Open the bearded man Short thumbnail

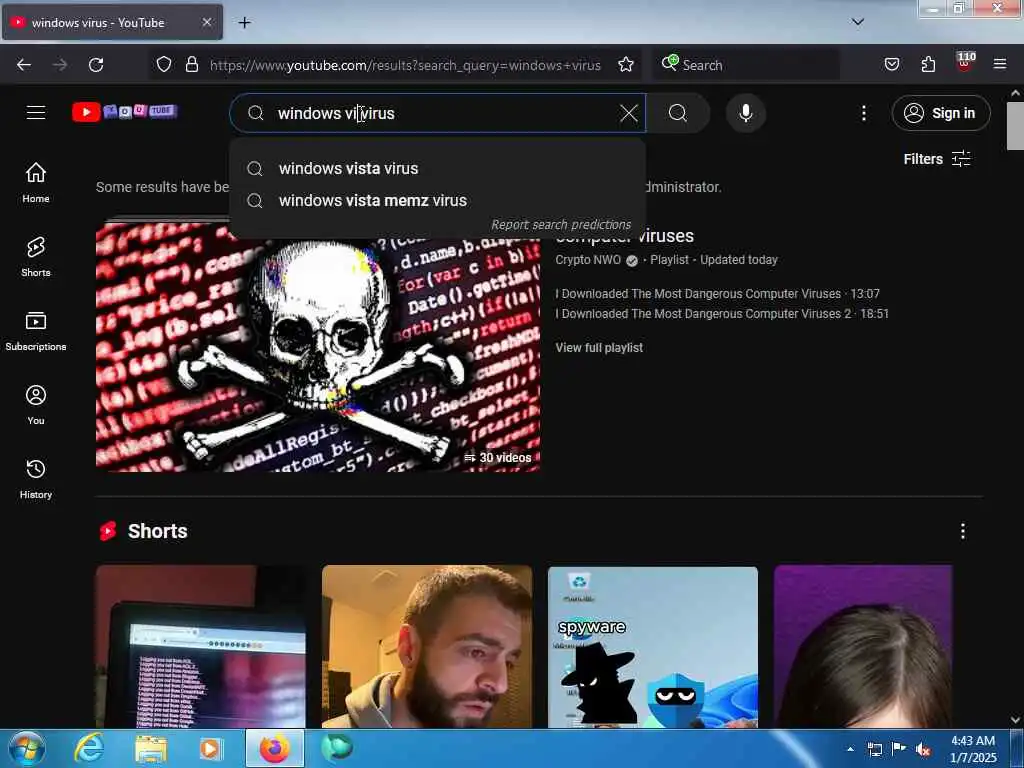427,647
